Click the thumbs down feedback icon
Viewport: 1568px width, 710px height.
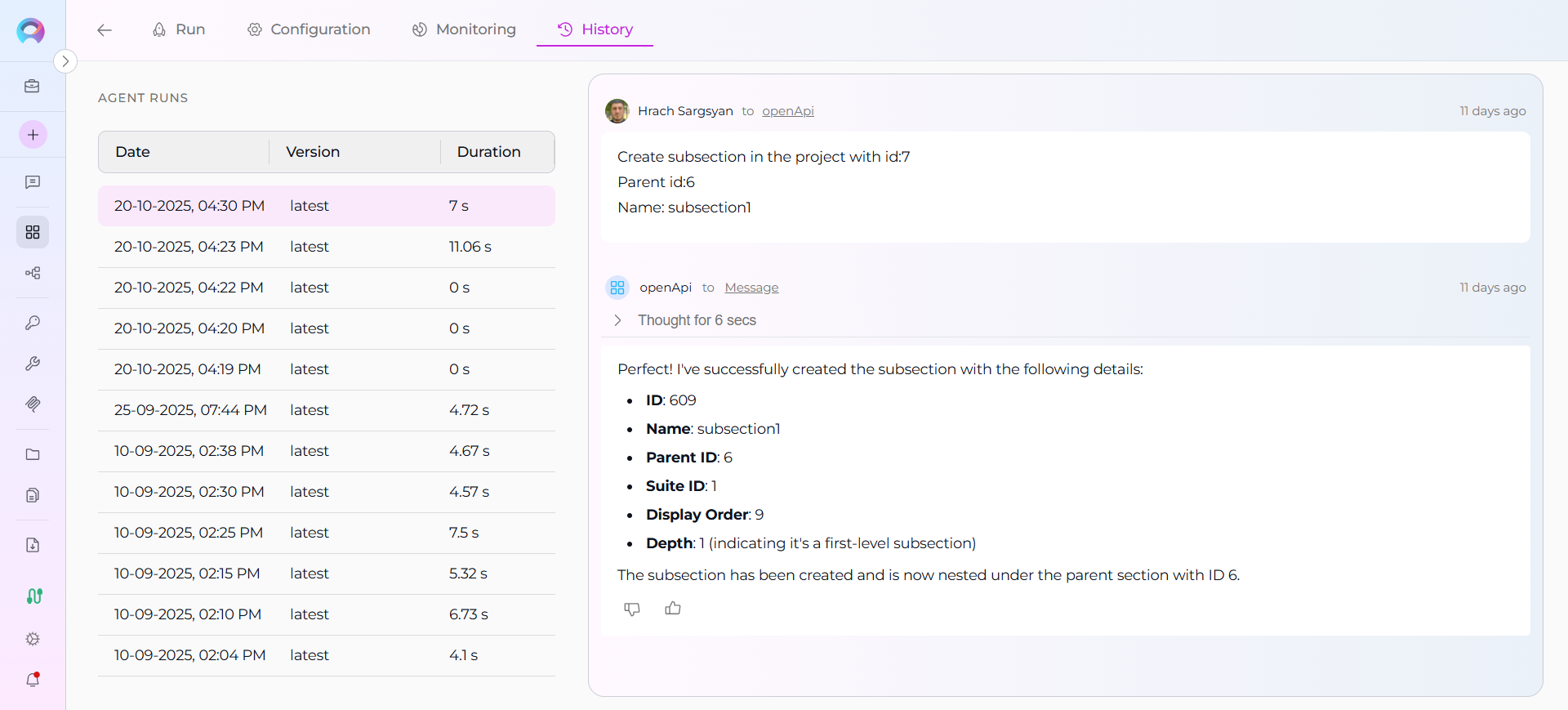pos(632,609)
